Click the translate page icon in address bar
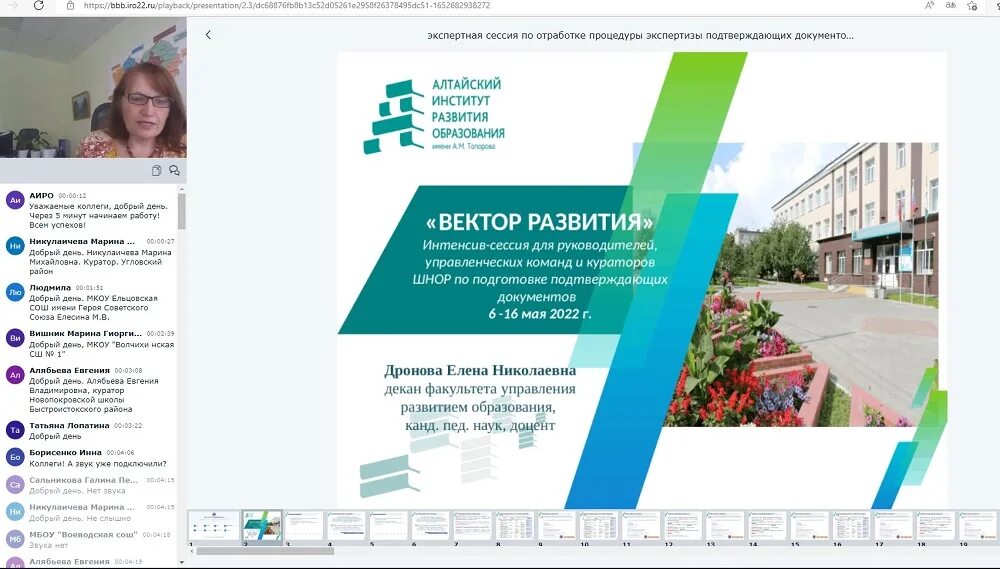The width and height of the screenshot is (1000, 569). (951, 5)
